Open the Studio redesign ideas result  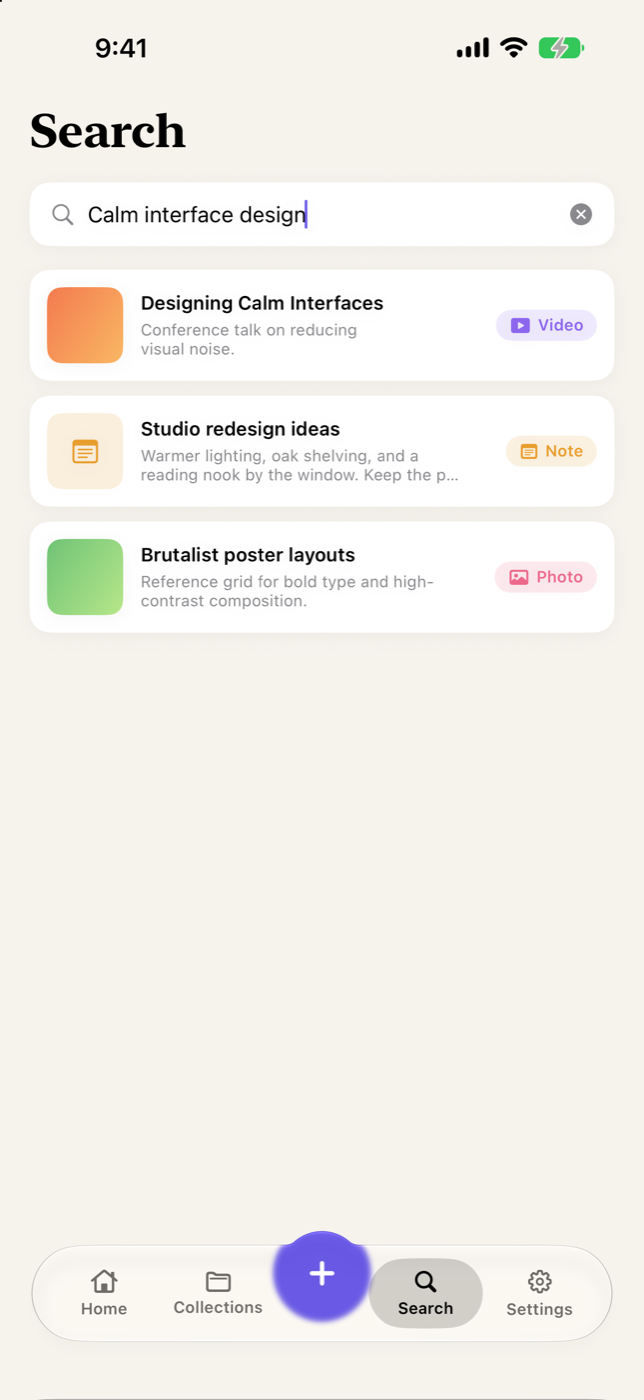[322, 451]
